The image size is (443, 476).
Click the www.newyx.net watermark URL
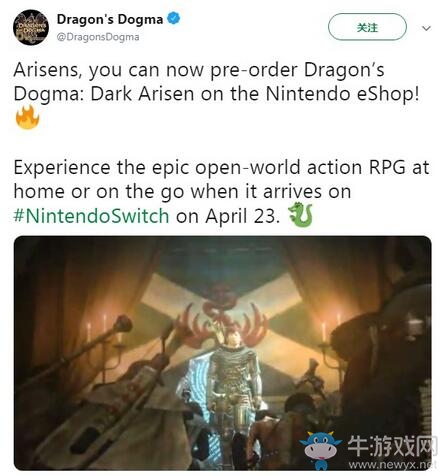[x=392, y=465]
